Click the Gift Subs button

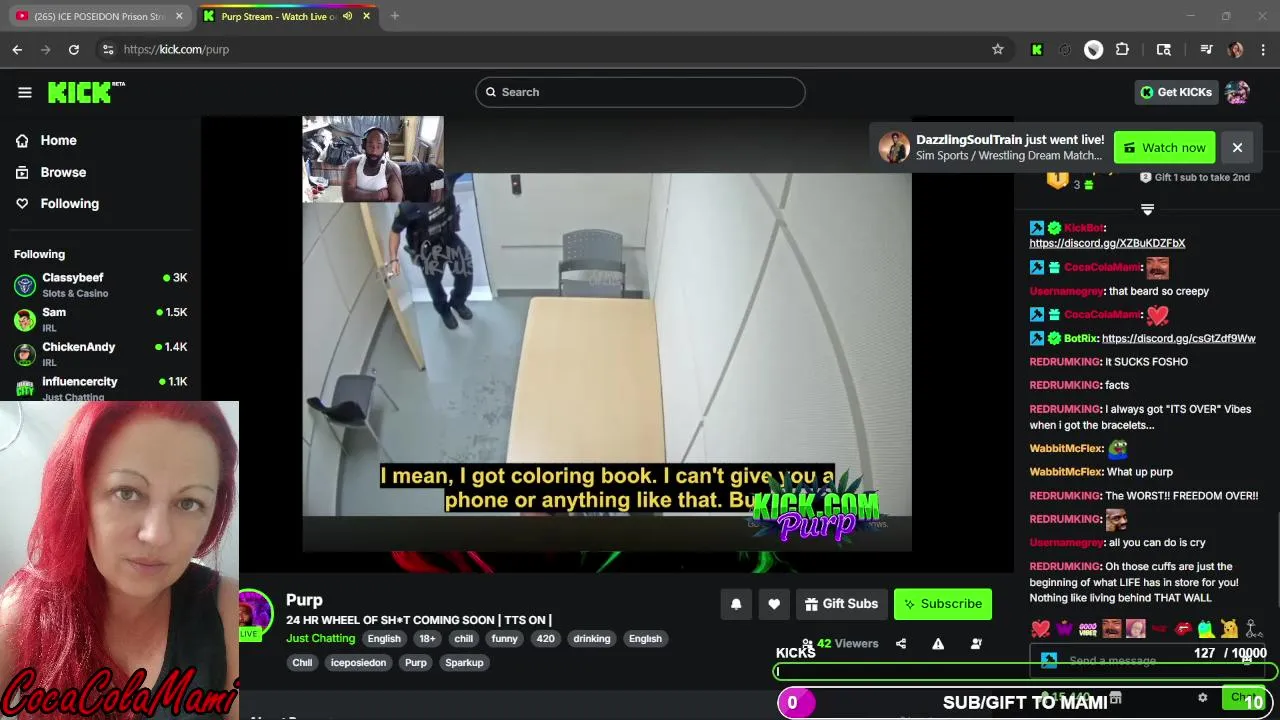click(x=841, y=604)
